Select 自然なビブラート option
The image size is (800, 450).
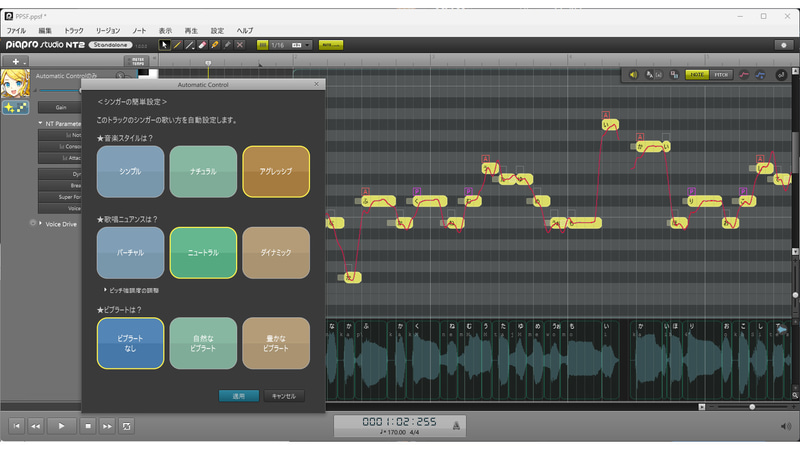click(x=203, y=343)
